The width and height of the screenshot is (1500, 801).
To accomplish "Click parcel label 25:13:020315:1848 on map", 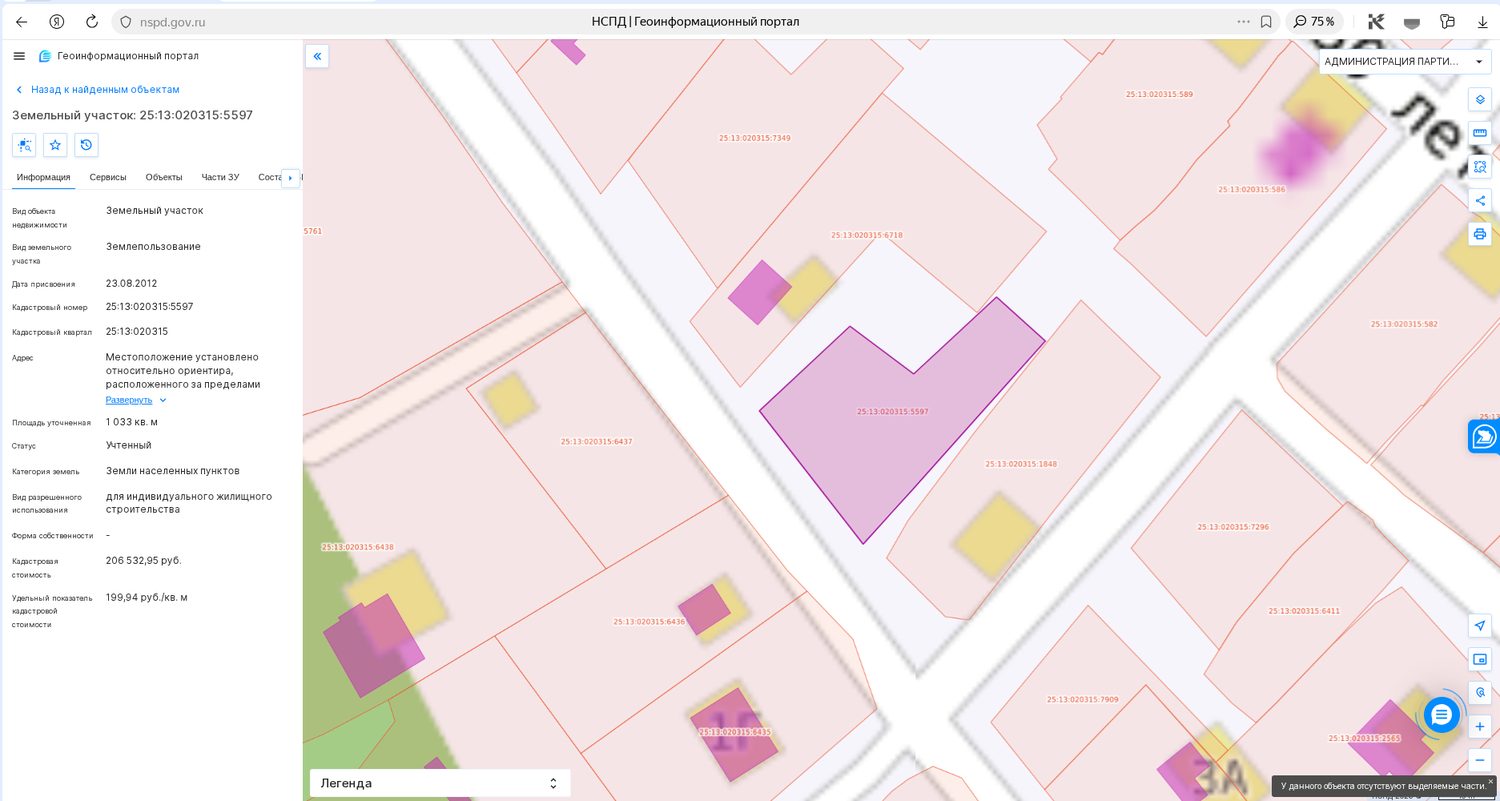I will tap(1021, 464).
